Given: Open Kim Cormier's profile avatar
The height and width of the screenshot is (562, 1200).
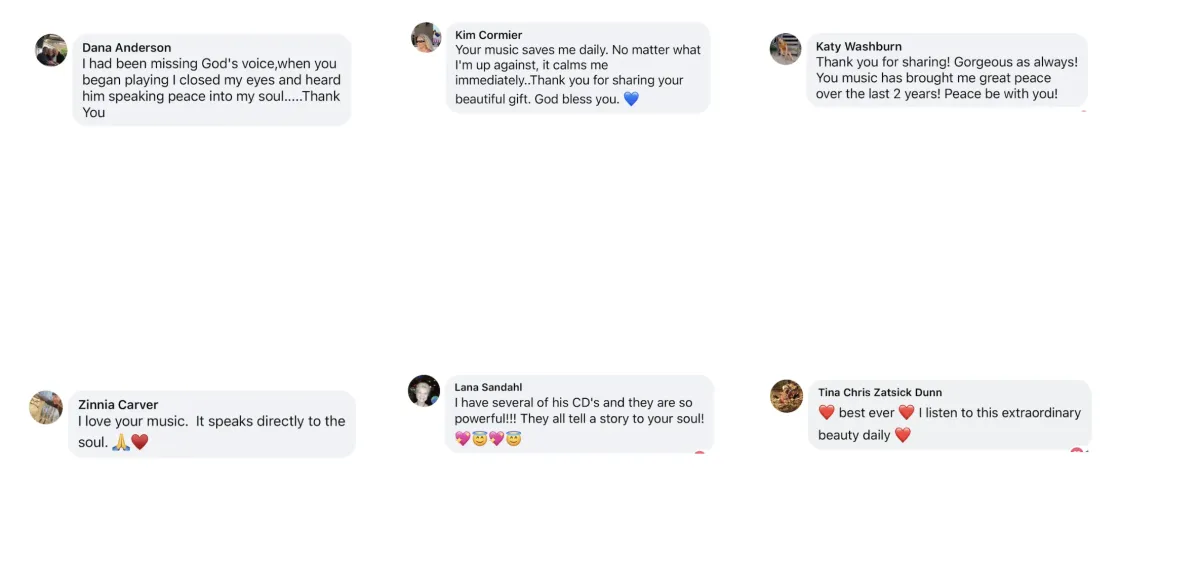Looking at the screenshot, I should coord(426,37).
